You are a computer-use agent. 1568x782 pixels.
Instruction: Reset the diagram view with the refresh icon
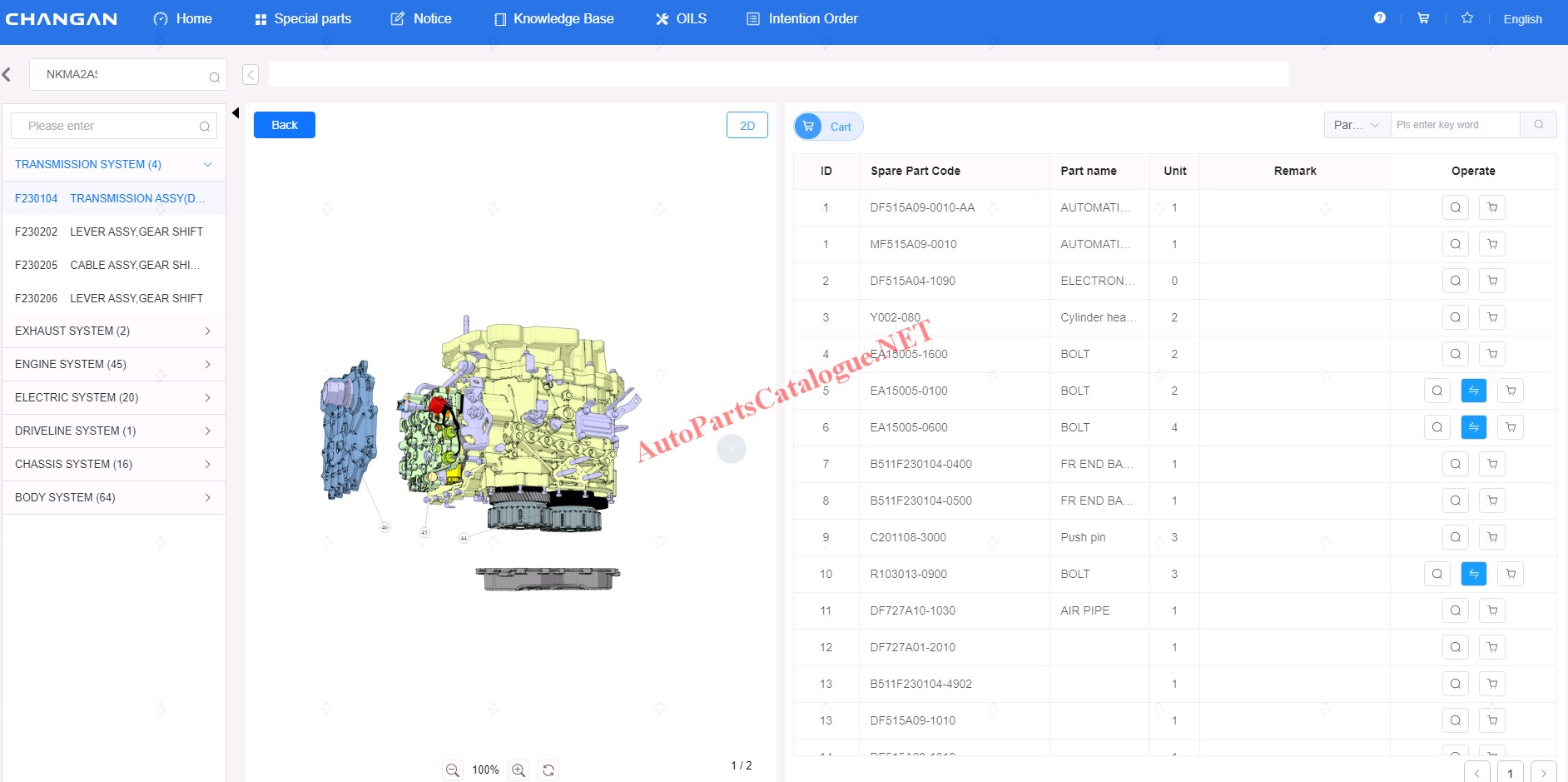548,770
